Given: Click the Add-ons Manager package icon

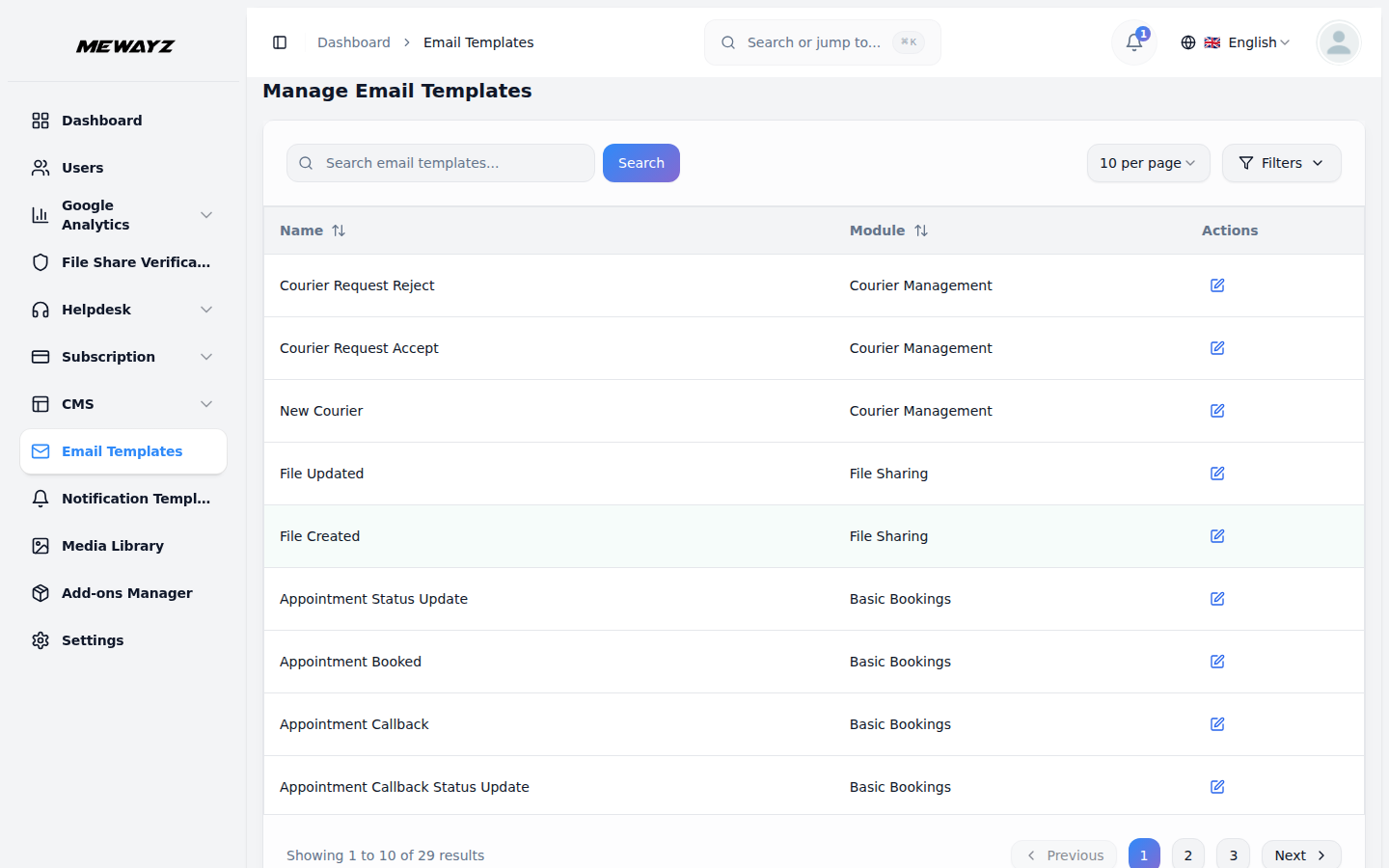Looking at the screenshot, I should click(x=40, y=592).
